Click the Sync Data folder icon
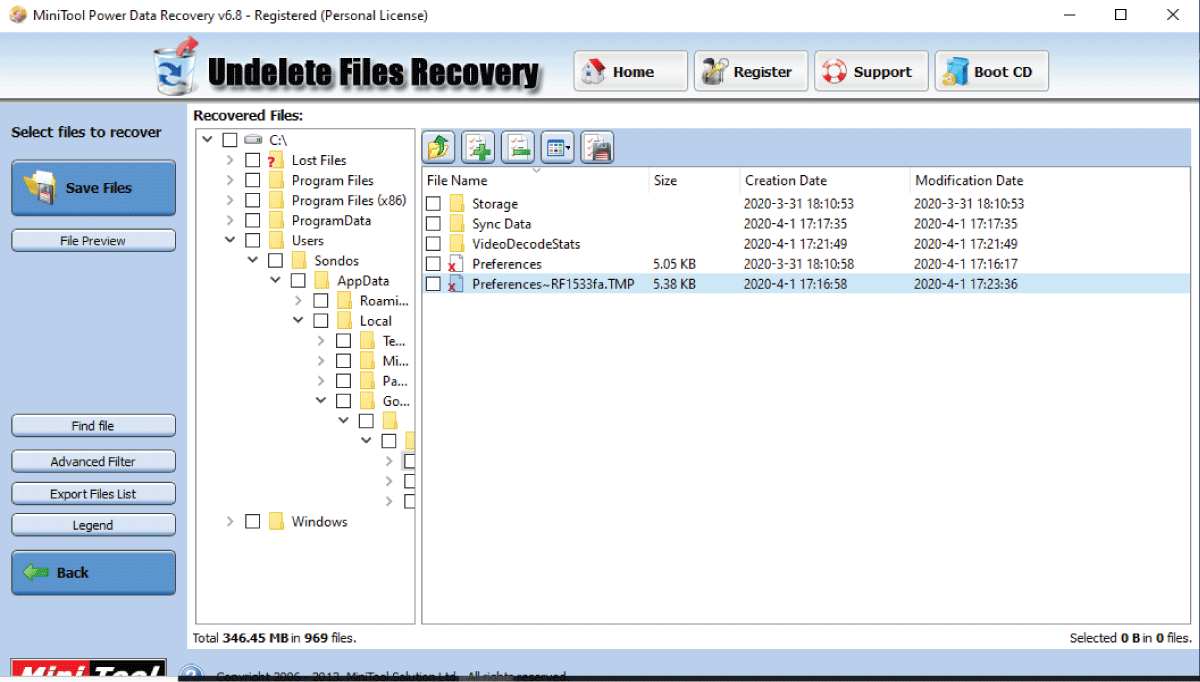This screenshot has height=682, width=1200. 457,224
